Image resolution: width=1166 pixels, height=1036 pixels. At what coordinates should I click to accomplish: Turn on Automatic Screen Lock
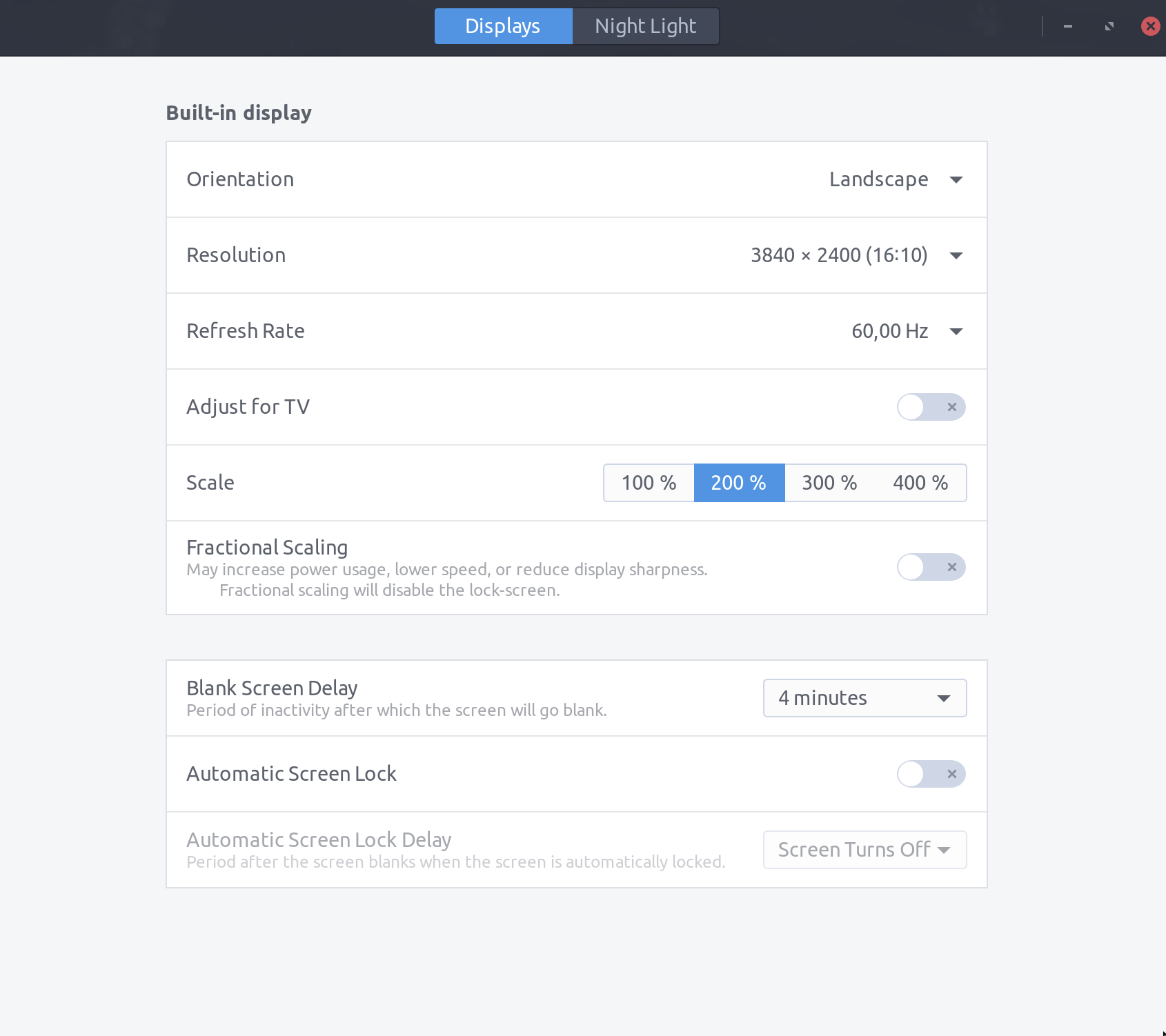click(x=931, y=774)
